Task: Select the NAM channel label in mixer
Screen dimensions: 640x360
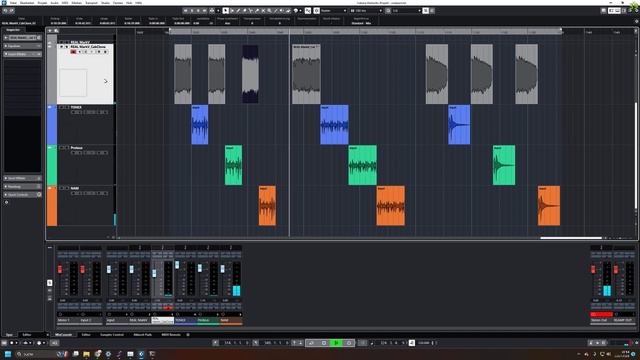Action: coord(231,320)
